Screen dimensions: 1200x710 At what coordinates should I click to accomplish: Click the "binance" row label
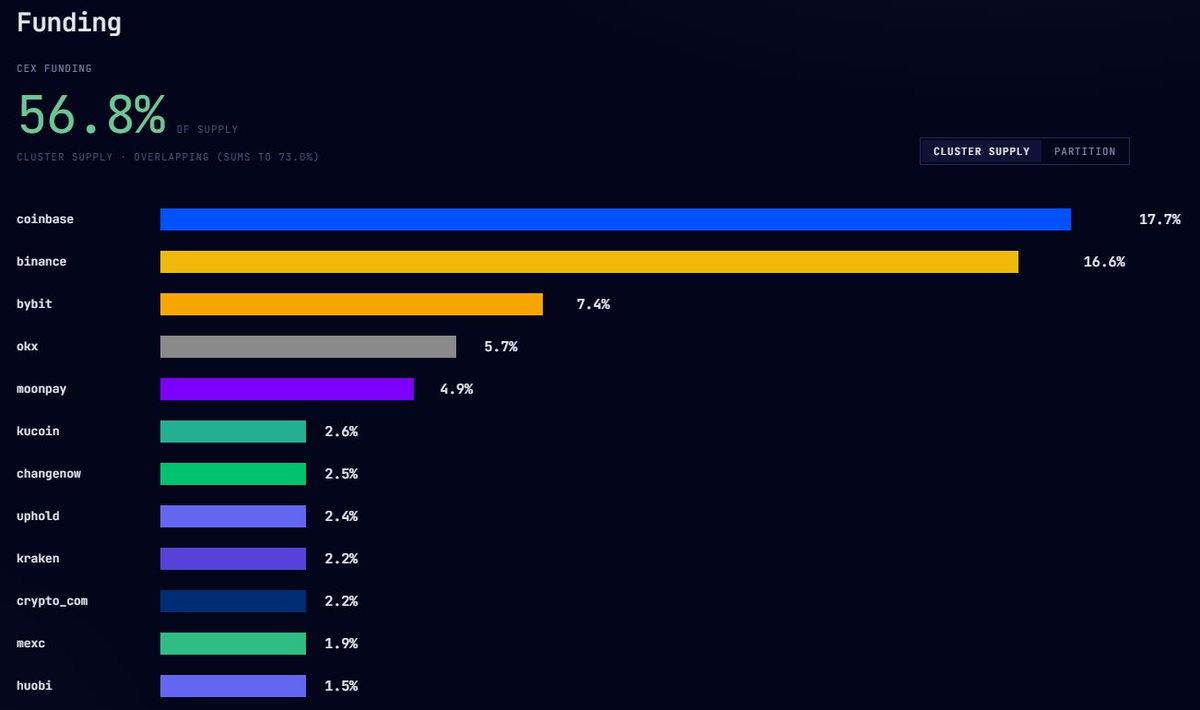42,262
